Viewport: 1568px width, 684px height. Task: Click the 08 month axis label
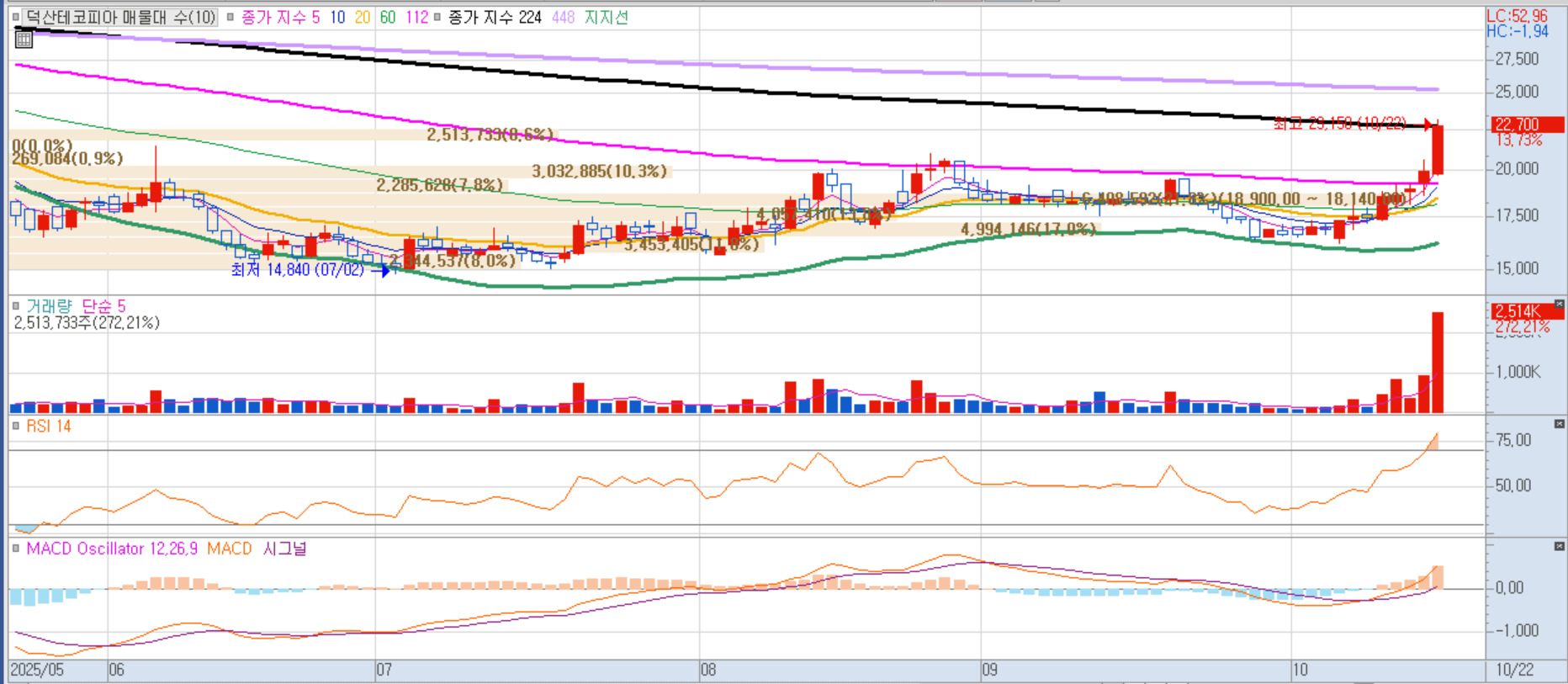[708, 670]
